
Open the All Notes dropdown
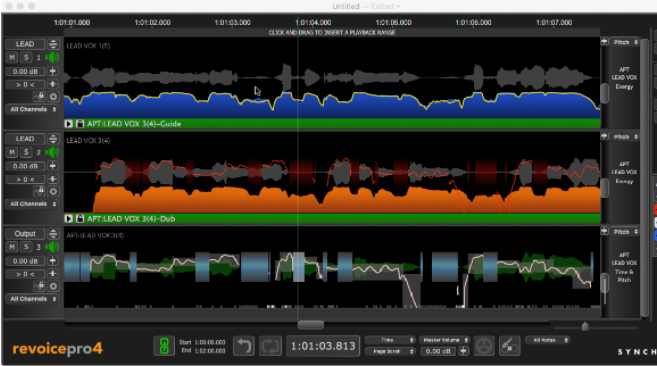547,340
